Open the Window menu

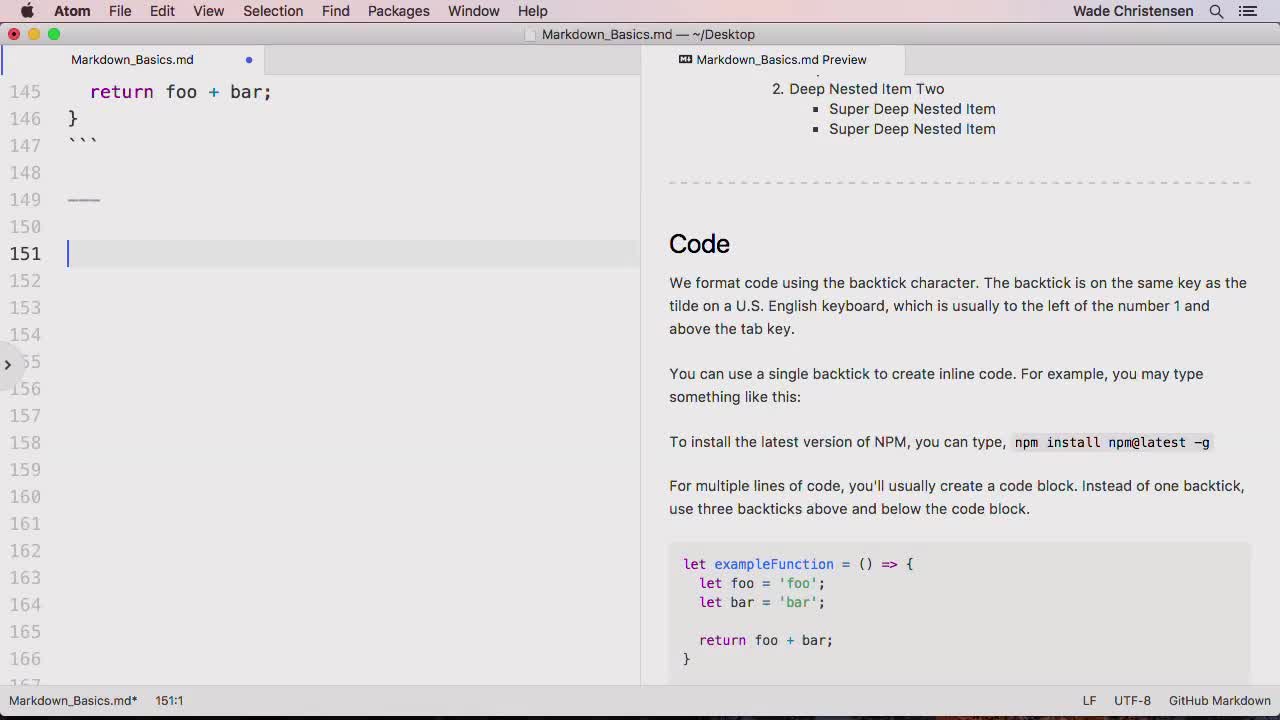[x=473, y=11]
